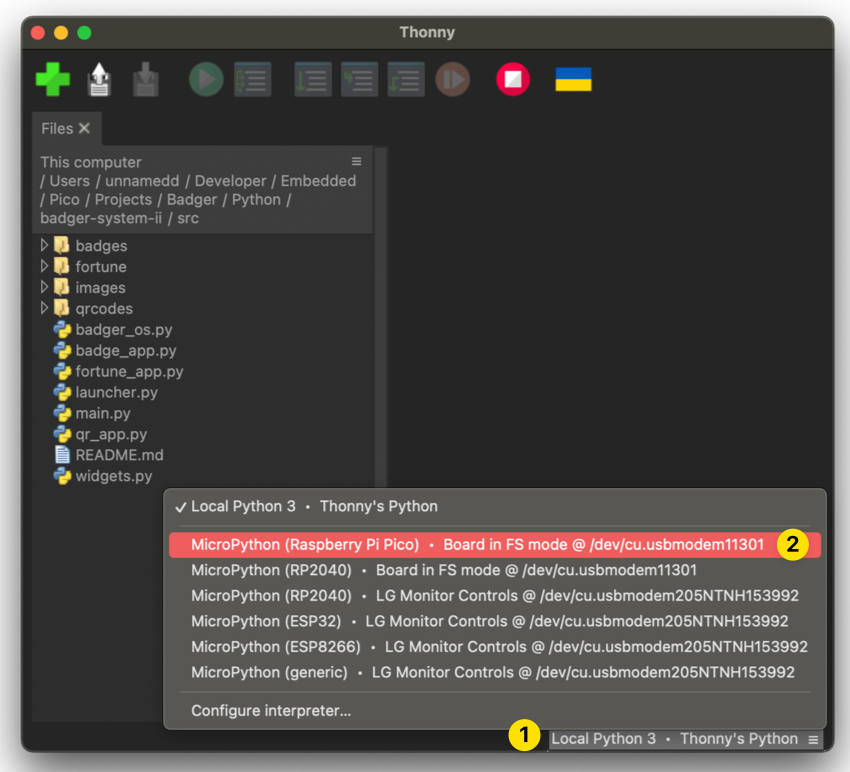Image resolution: width=850 pixels, height=772 pixels.
Task: Click unnamedd in the path breadcrumb
Action: [142, 181]
